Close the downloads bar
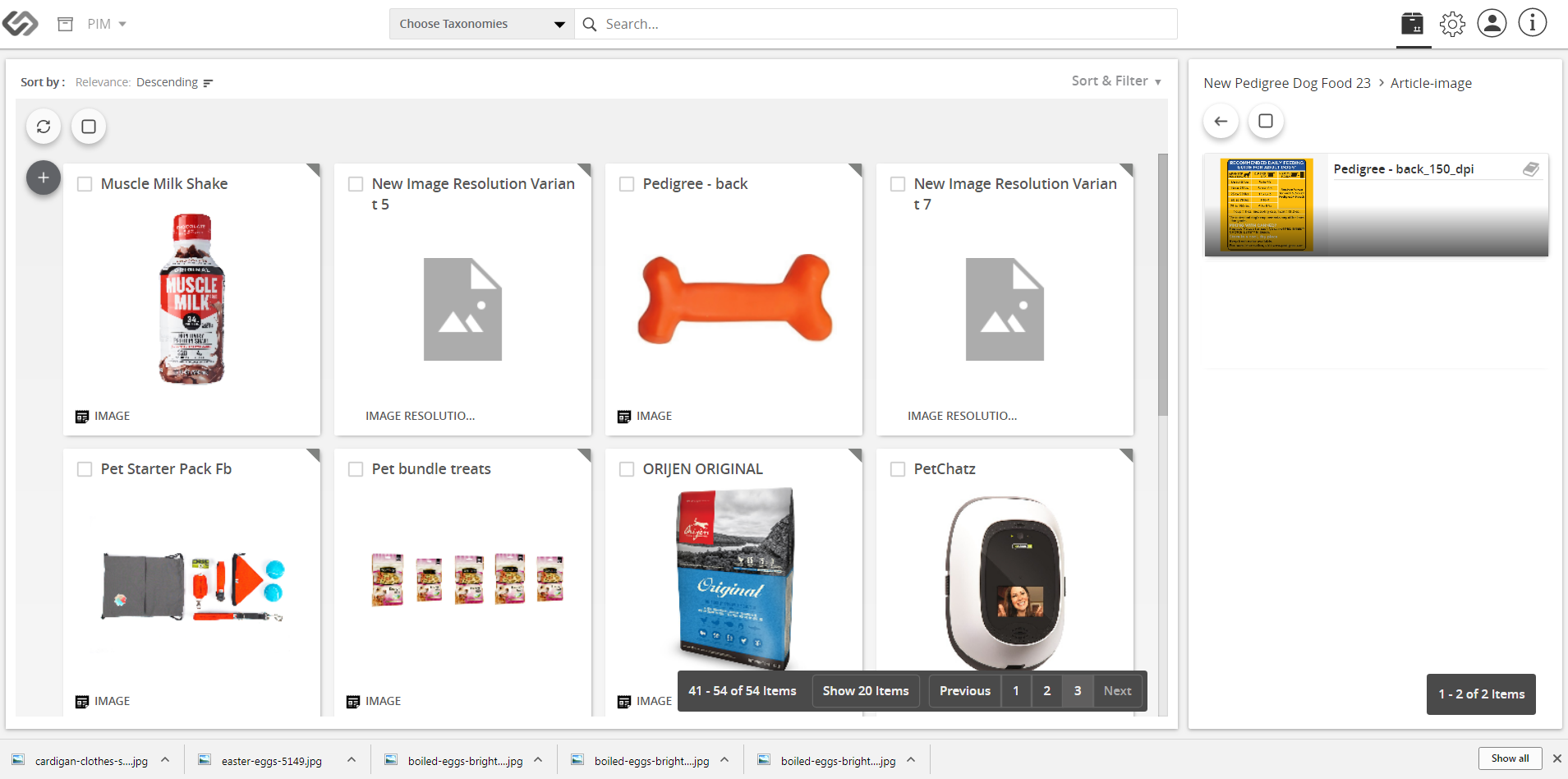This screenshot has height=779, width=1568. click(x=1557, y=758)
